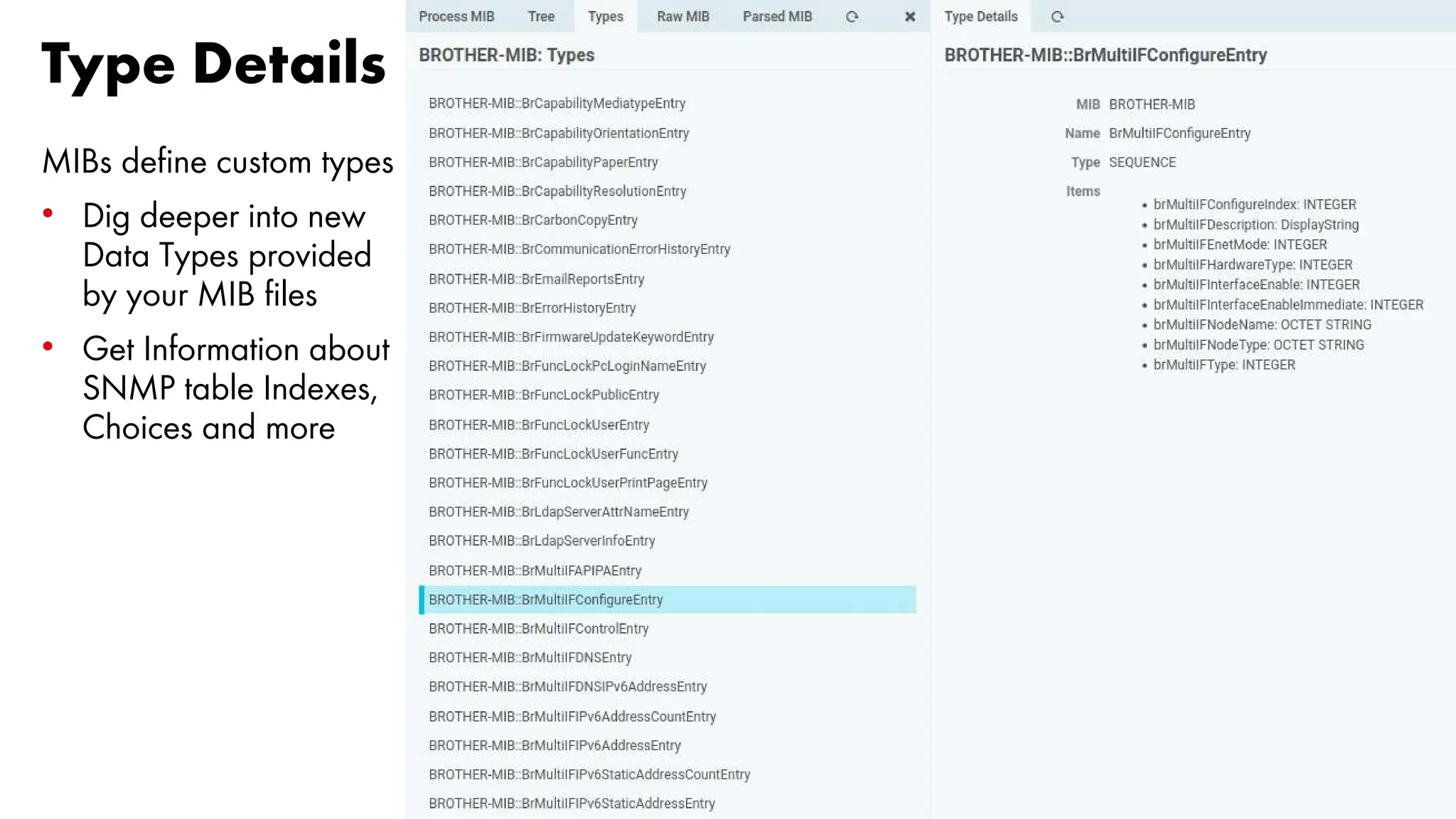Select BrLdapServerAttrNameEntry type
Viewport: 1456px width, 819px height.
pyautogui.click(x=668, y=512)
